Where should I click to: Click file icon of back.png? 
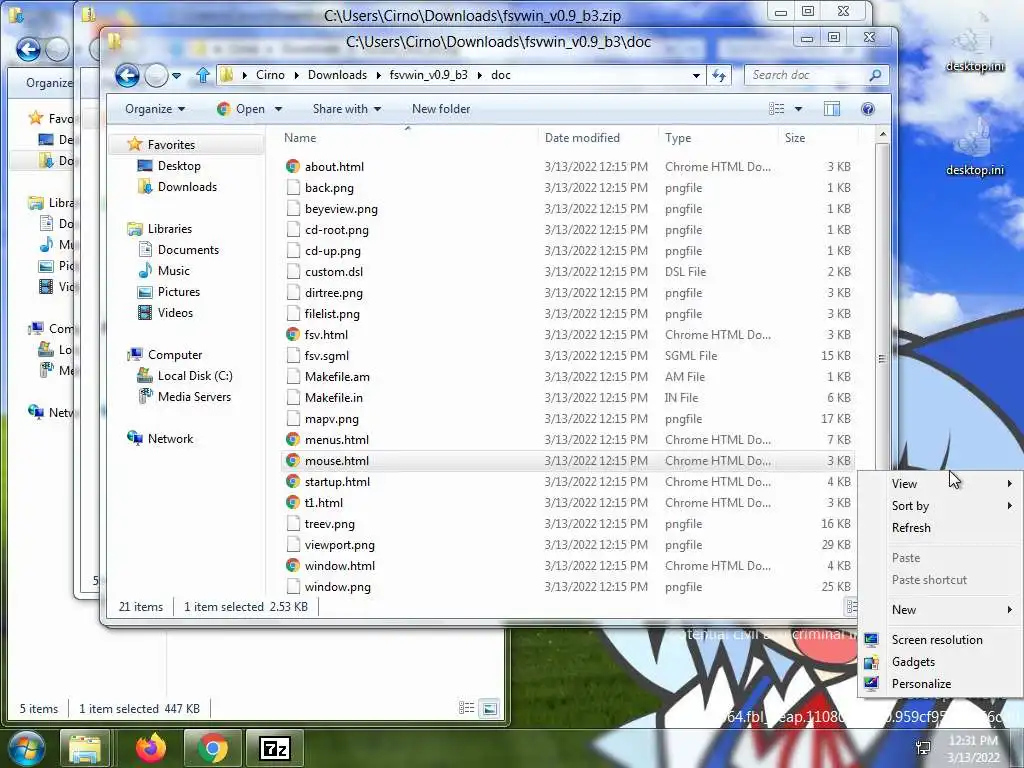coord(293,187)
